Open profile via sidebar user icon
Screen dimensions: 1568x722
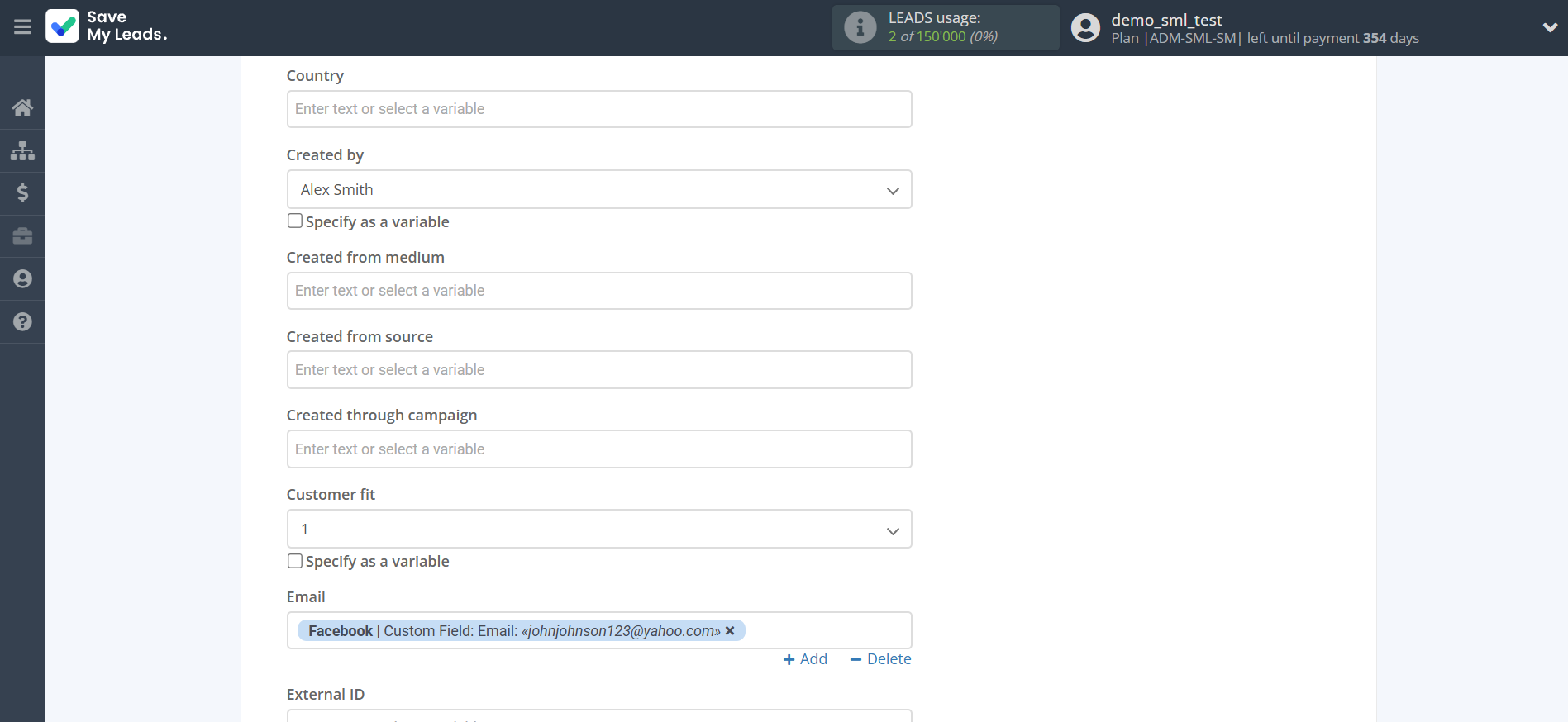coord(22,279)
